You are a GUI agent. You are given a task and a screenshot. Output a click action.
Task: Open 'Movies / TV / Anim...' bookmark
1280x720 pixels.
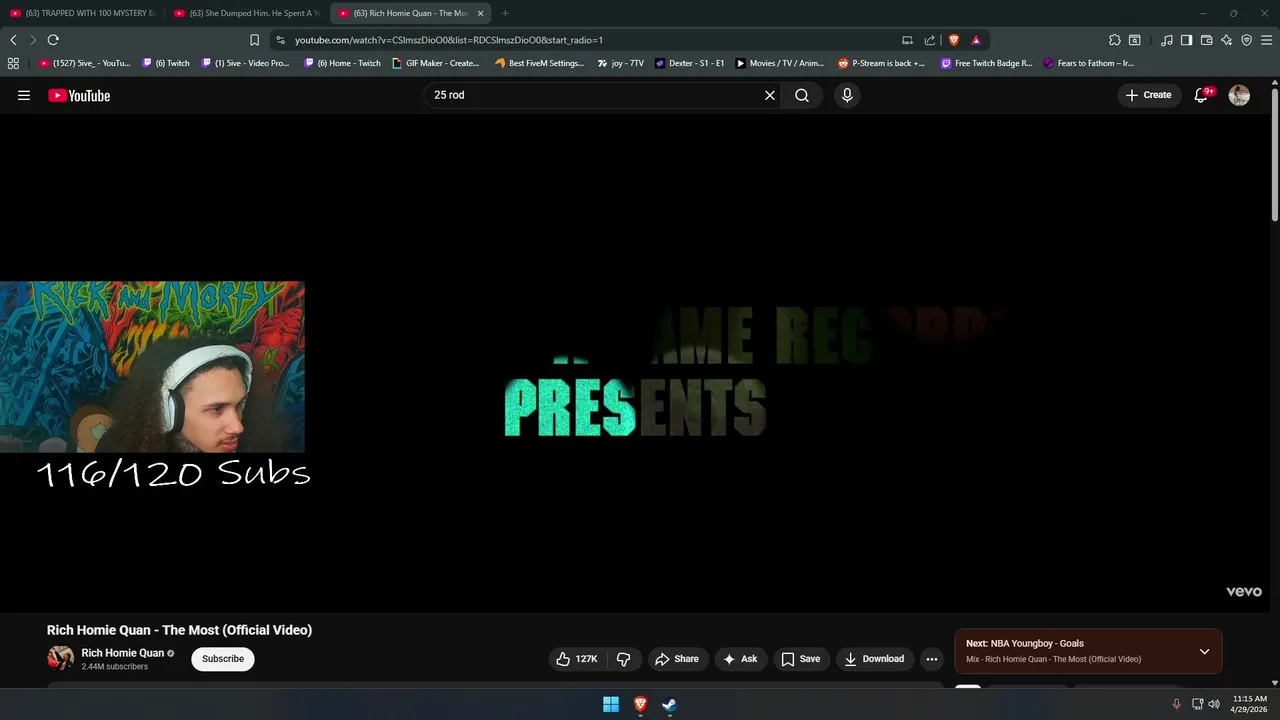click(x=780, y=63)
